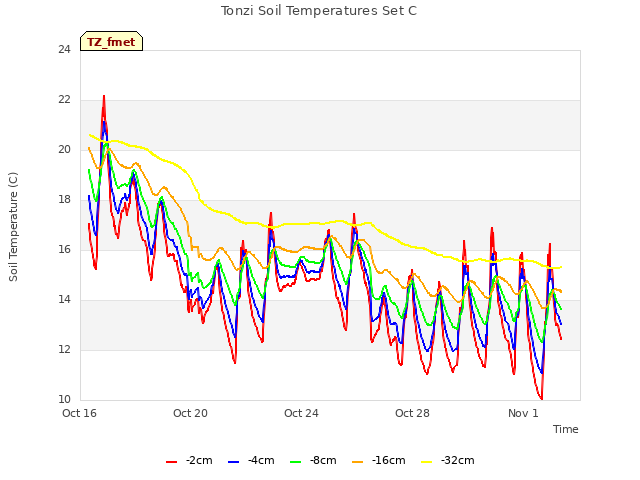Click the TZ_fmet label box
640x480 pixels.
pos(111,41)
